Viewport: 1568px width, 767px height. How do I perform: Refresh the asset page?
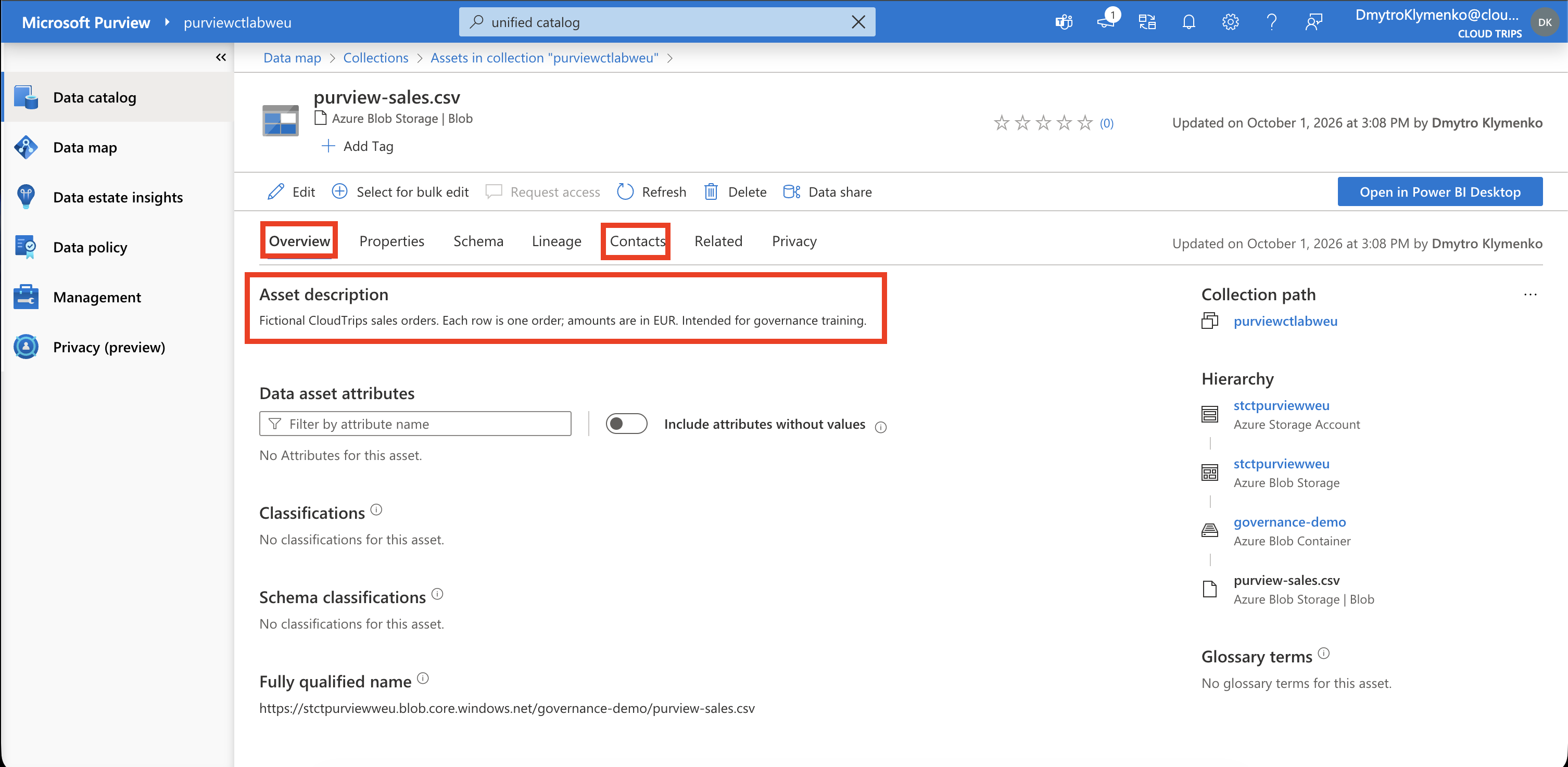(651, 192)
